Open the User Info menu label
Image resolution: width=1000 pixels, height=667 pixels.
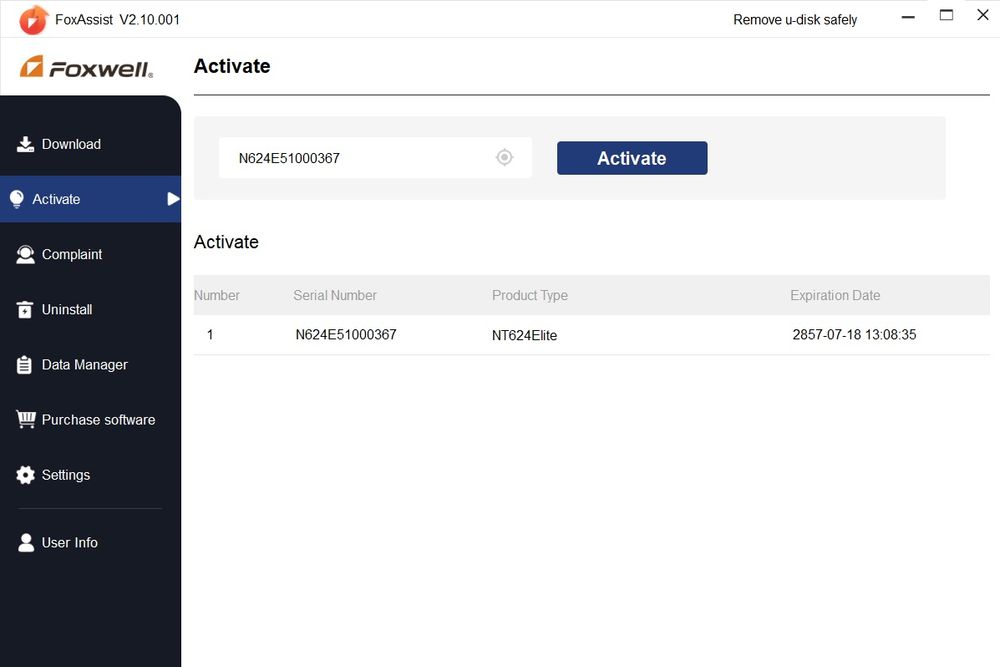(x=70, y=543)
